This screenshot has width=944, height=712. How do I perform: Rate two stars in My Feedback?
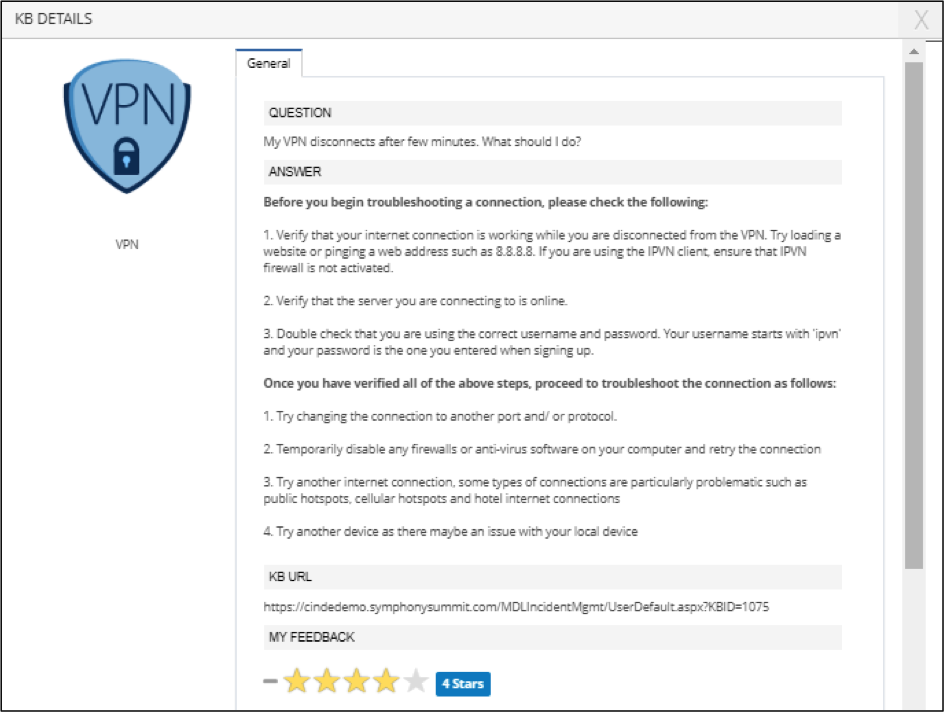(x=327, y=681)
